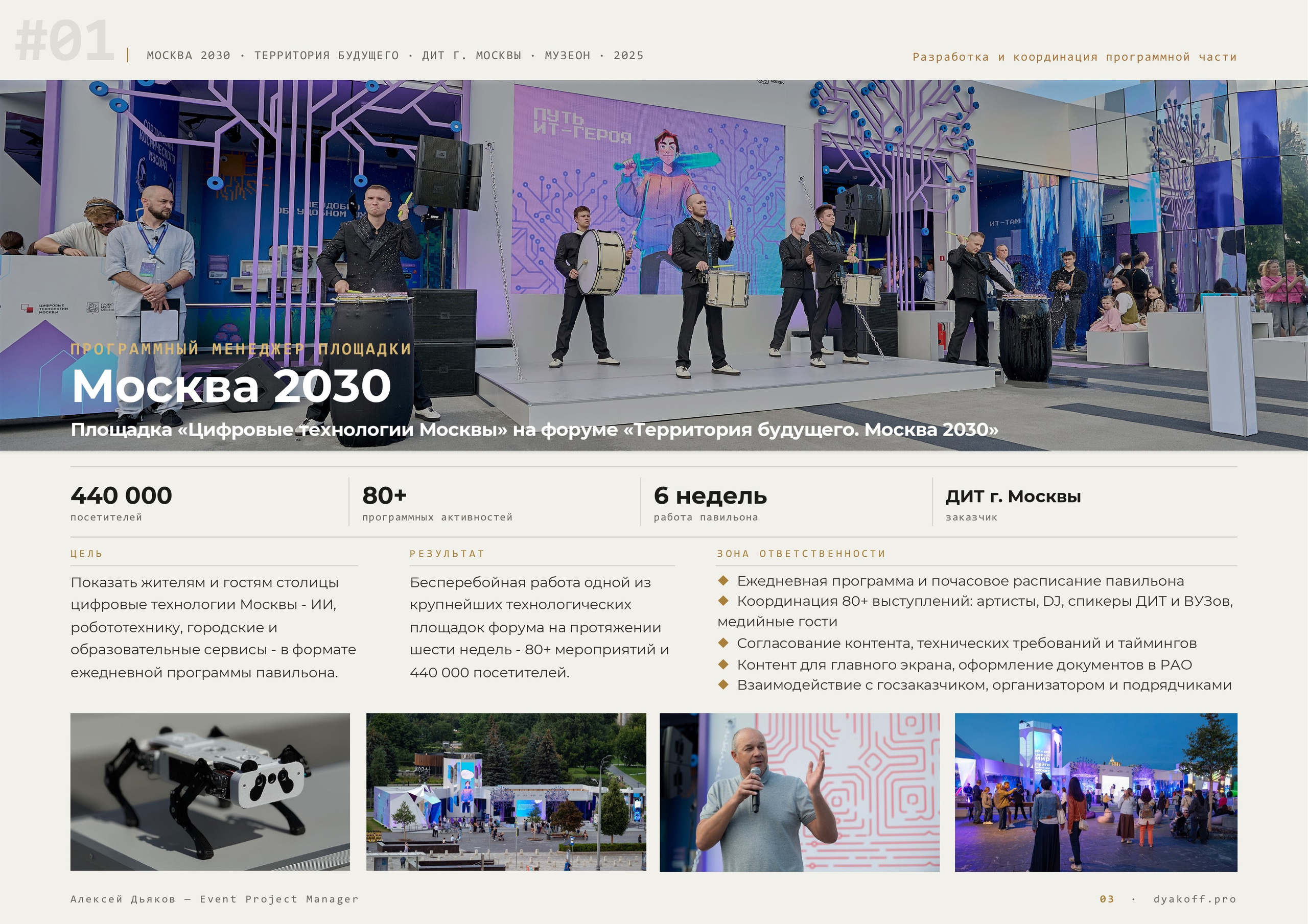
Task: Click the diamond bullet before 'Ежедневная программа'
Action: click(723, 580)
